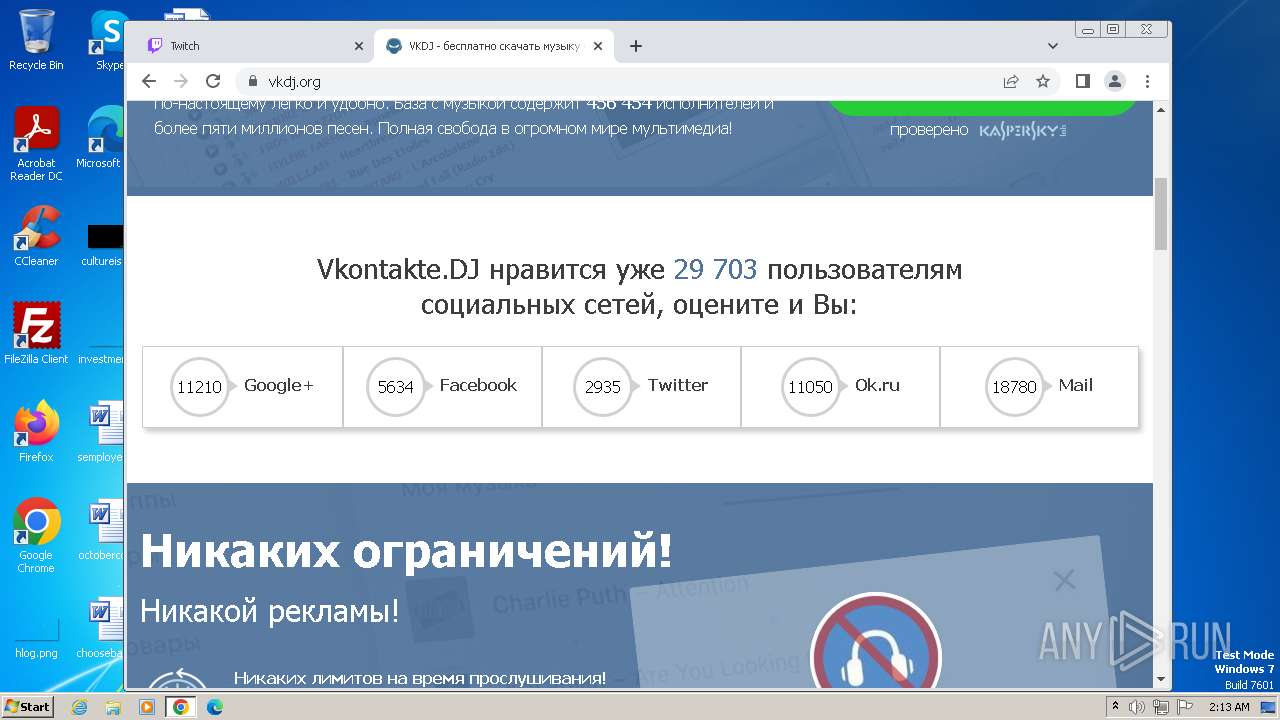The image size is (1280, 720).
Task: Select the VKDJ tab
Action: coord(494,46)
